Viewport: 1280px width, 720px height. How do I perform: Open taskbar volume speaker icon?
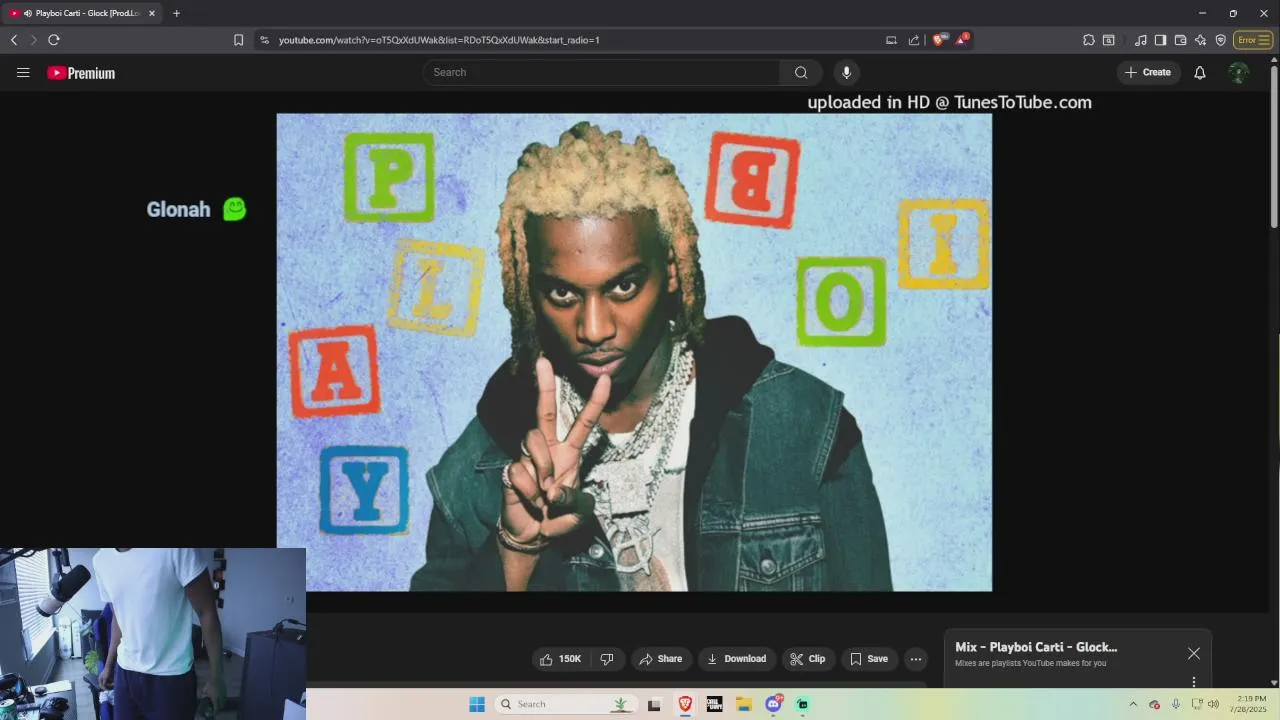coord(1213,704)
